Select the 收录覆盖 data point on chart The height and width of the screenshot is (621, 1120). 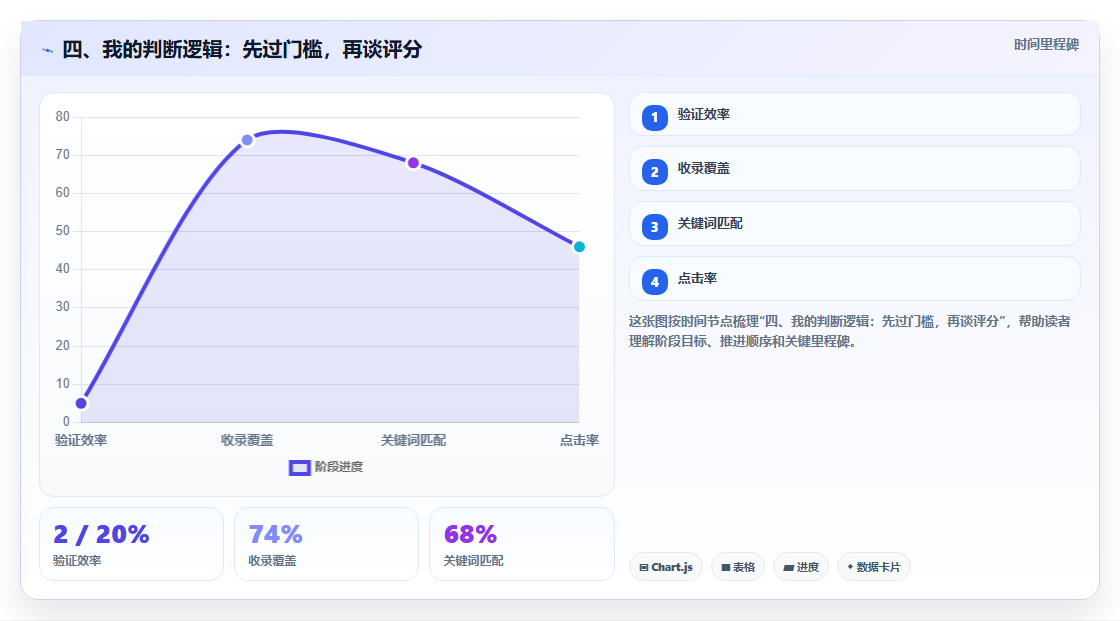(x=247, y=140)
